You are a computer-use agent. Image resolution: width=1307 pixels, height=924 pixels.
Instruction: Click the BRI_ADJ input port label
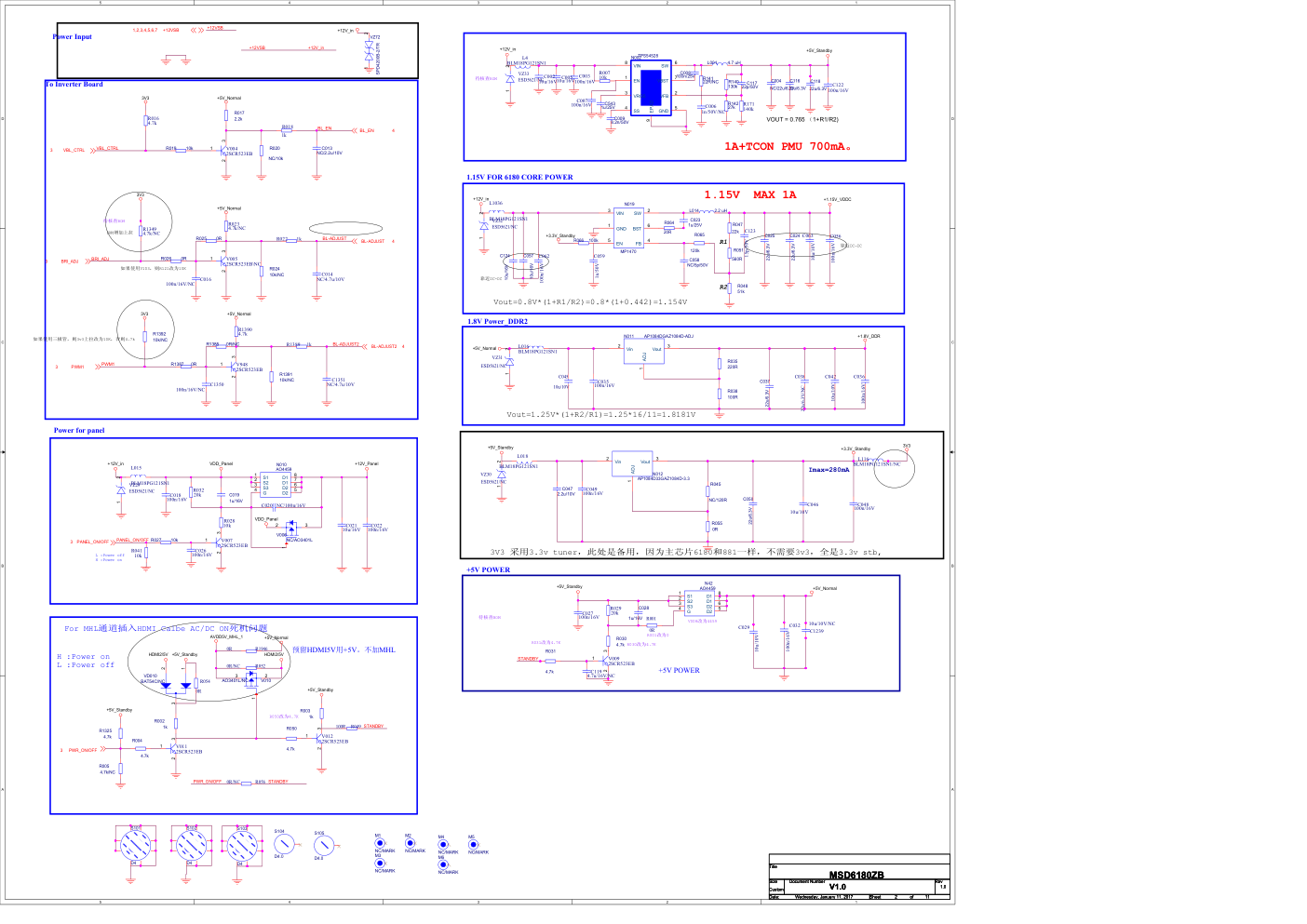tap(70, 261)
